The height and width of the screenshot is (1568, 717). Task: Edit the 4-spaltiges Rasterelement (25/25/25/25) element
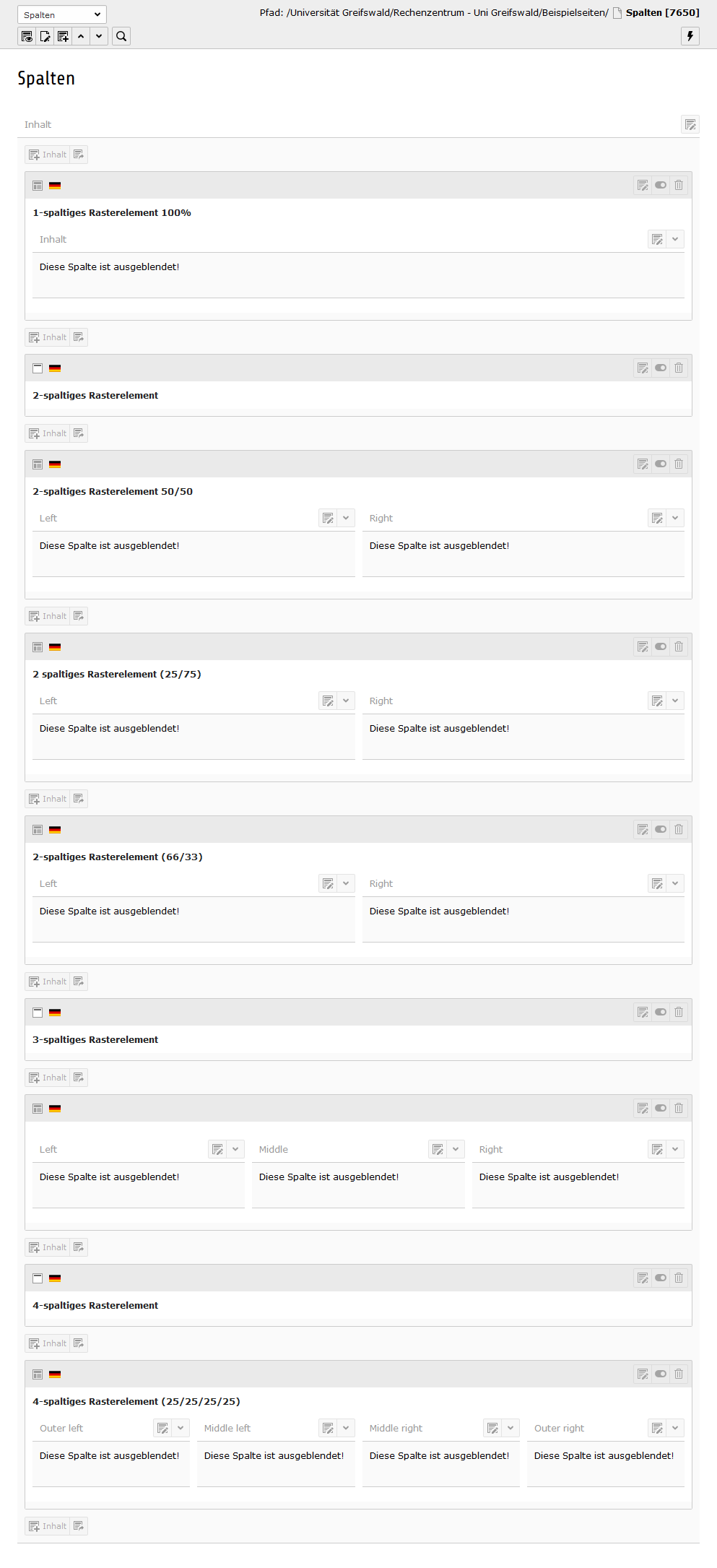(x=643, y=1374)
